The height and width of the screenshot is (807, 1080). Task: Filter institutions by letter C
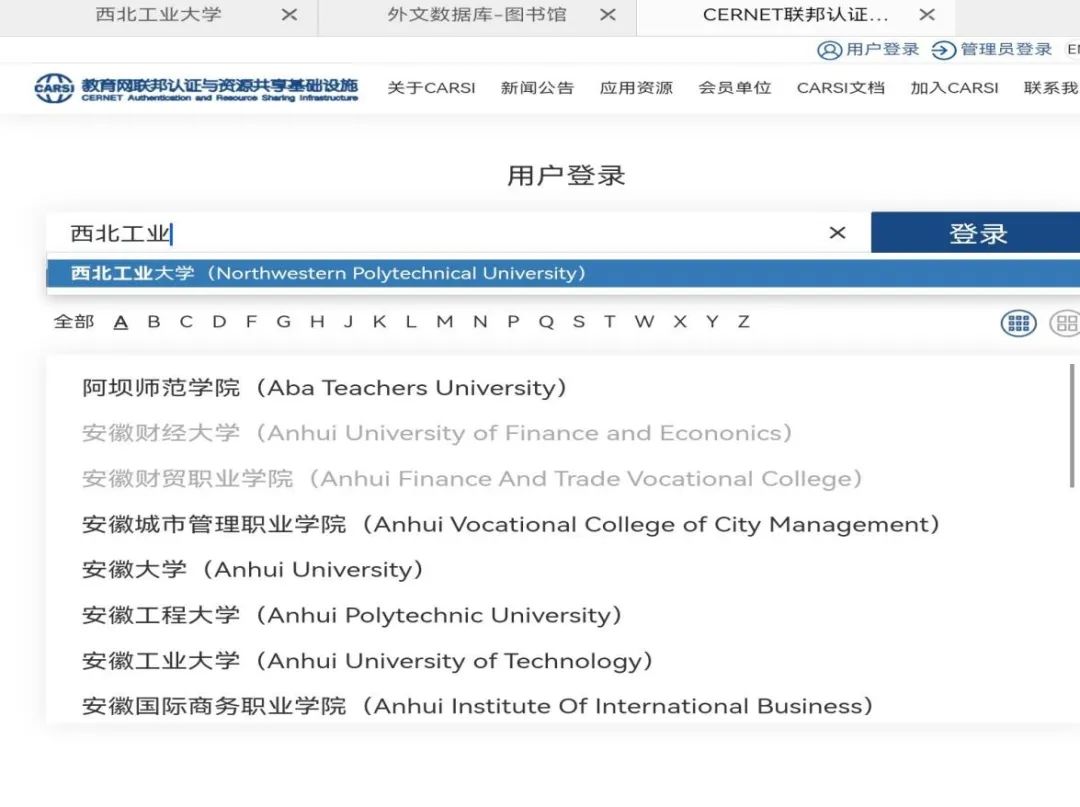pyautogui.click(x=186, y=322)
